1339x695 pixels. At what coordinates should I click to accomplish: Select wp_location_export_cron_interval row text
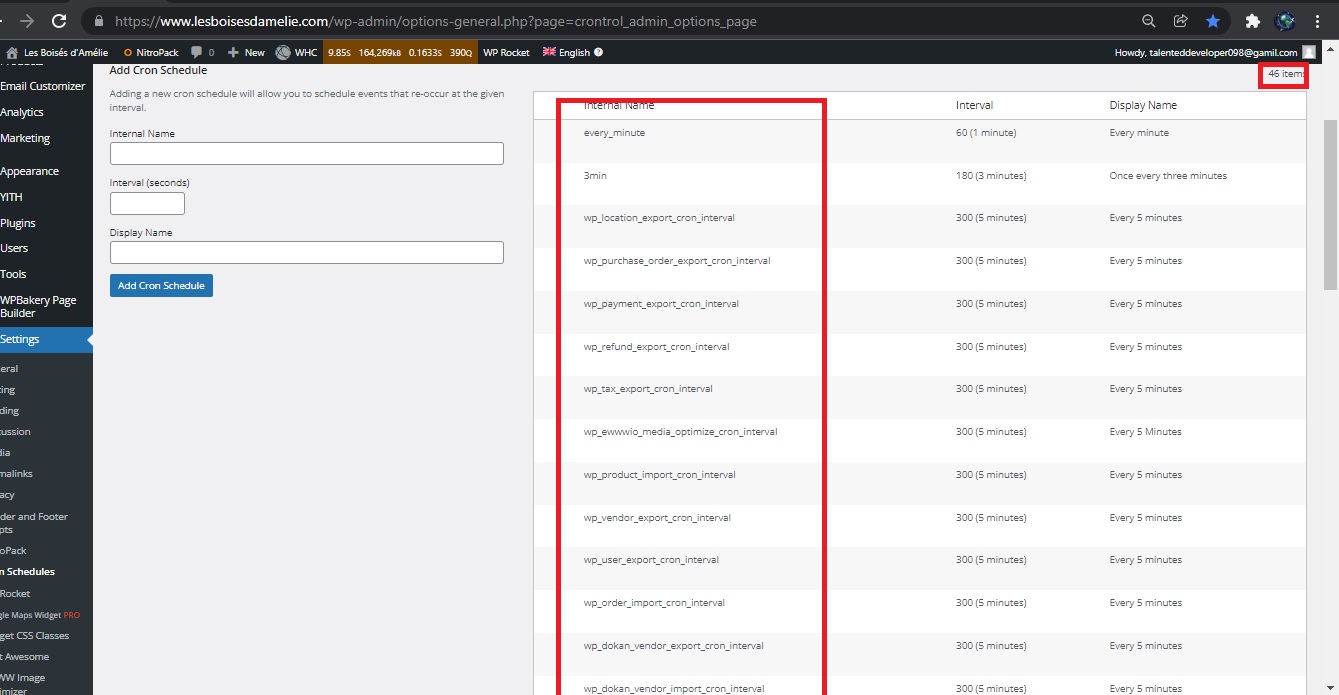pyautogui.click(x=659, y=218)
